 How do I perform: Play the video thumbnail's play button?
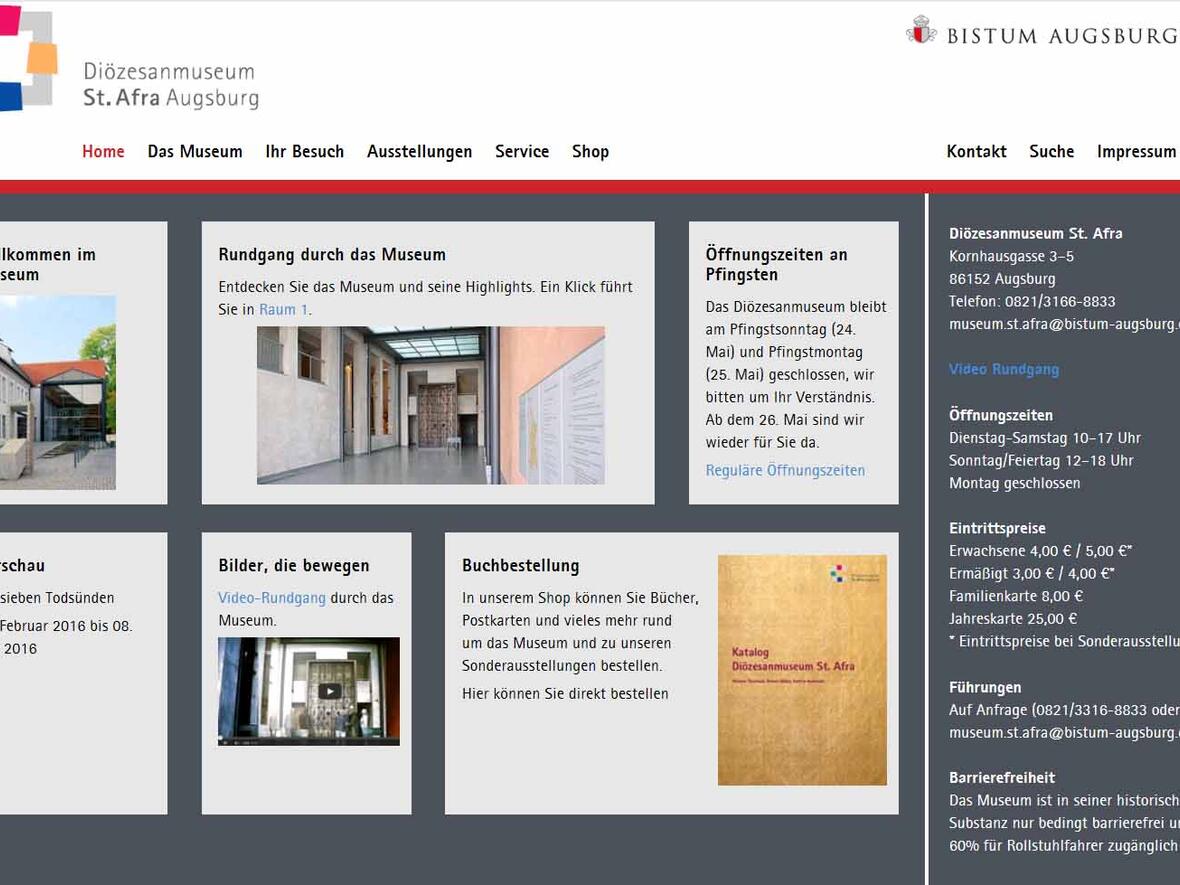click(329, 691)
